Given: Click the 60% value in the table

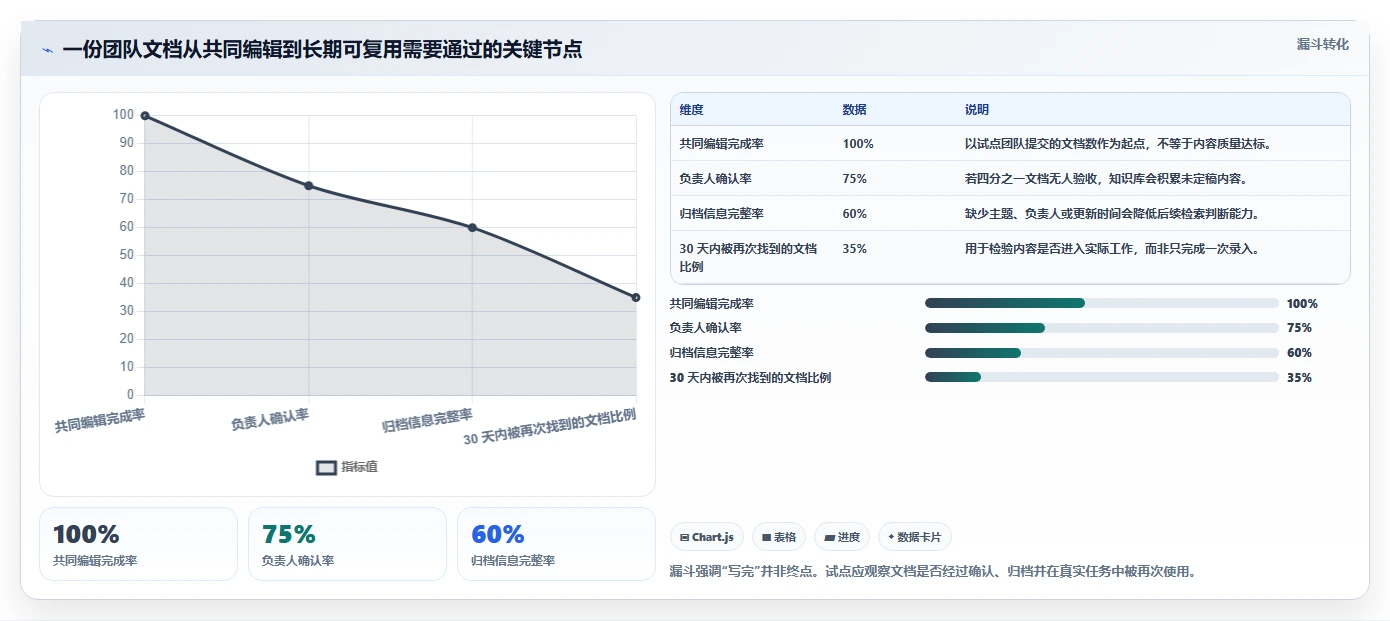Looking at the screenshot, I should (854, 214).
